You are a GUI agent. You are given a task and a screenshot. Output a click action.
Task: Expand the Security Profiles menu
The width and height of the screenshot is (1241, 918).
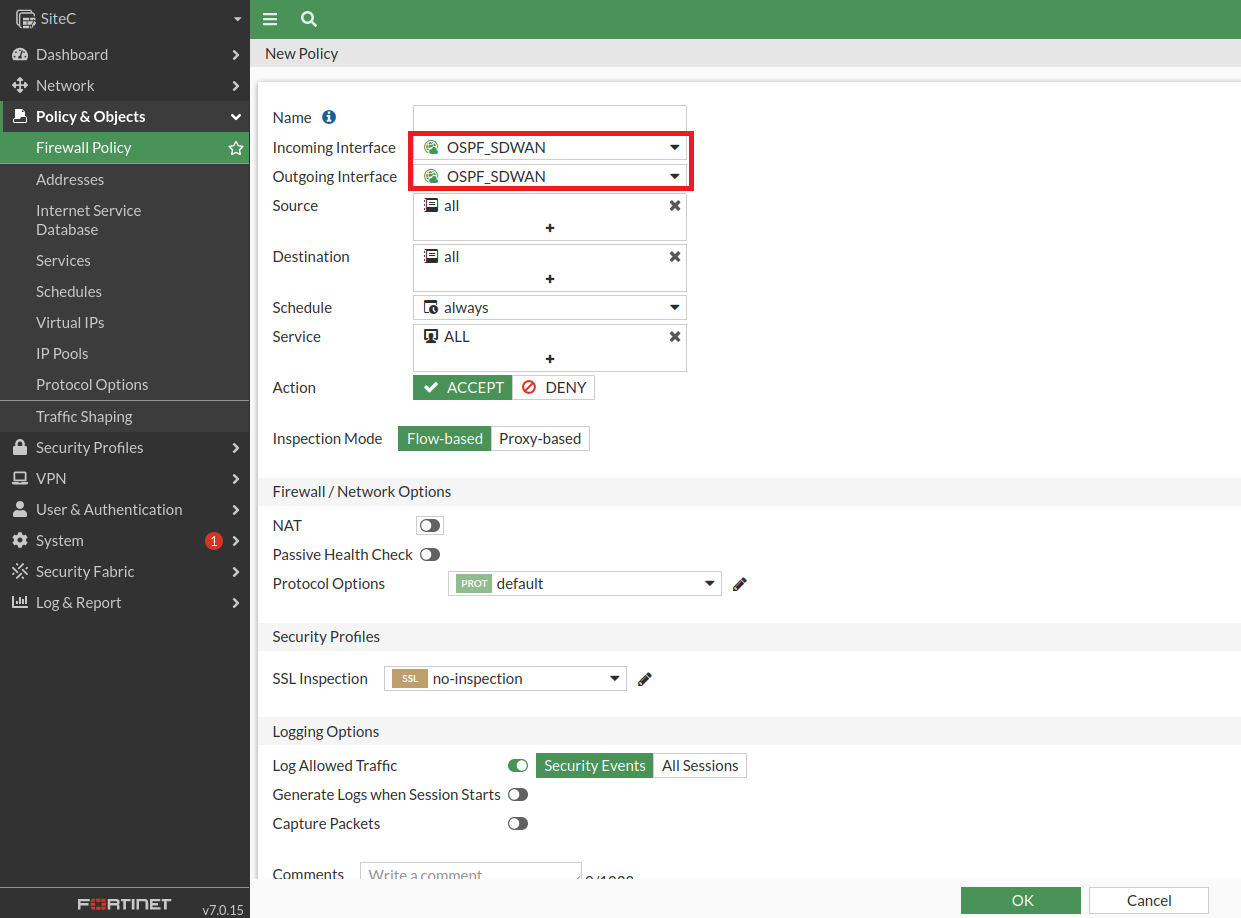tap(236, 447)
